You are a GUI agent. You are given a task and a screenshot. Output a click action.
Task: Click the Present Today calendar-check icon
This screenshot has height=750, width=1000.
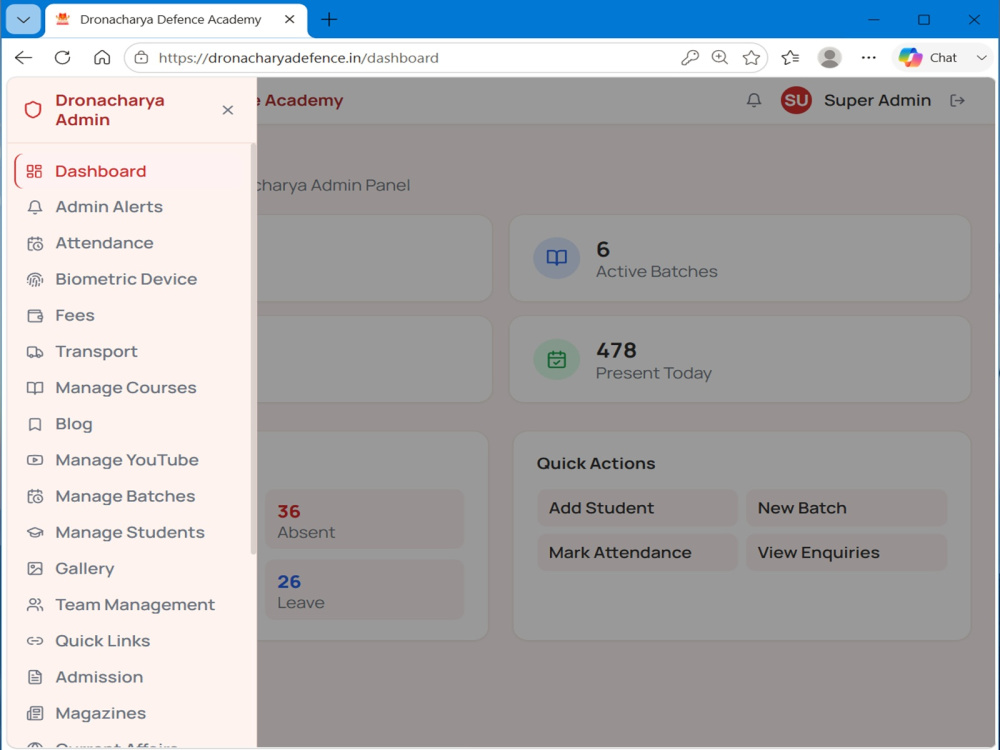[x=557, y=359]
